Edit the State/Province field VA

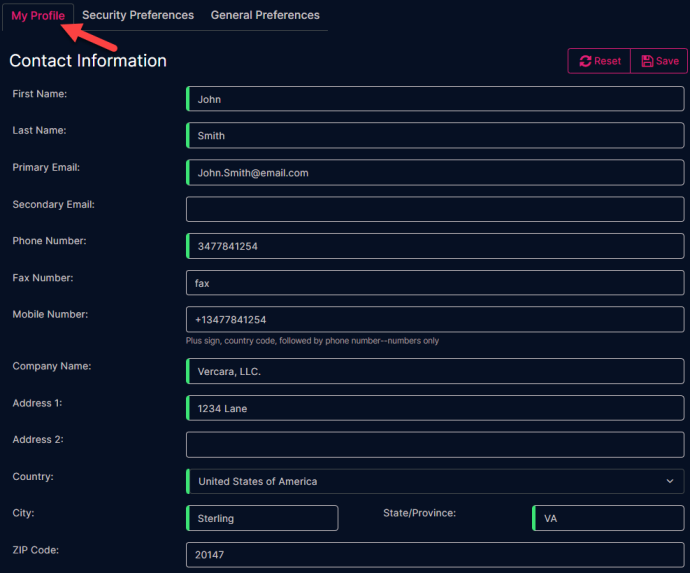coord(608,518)
